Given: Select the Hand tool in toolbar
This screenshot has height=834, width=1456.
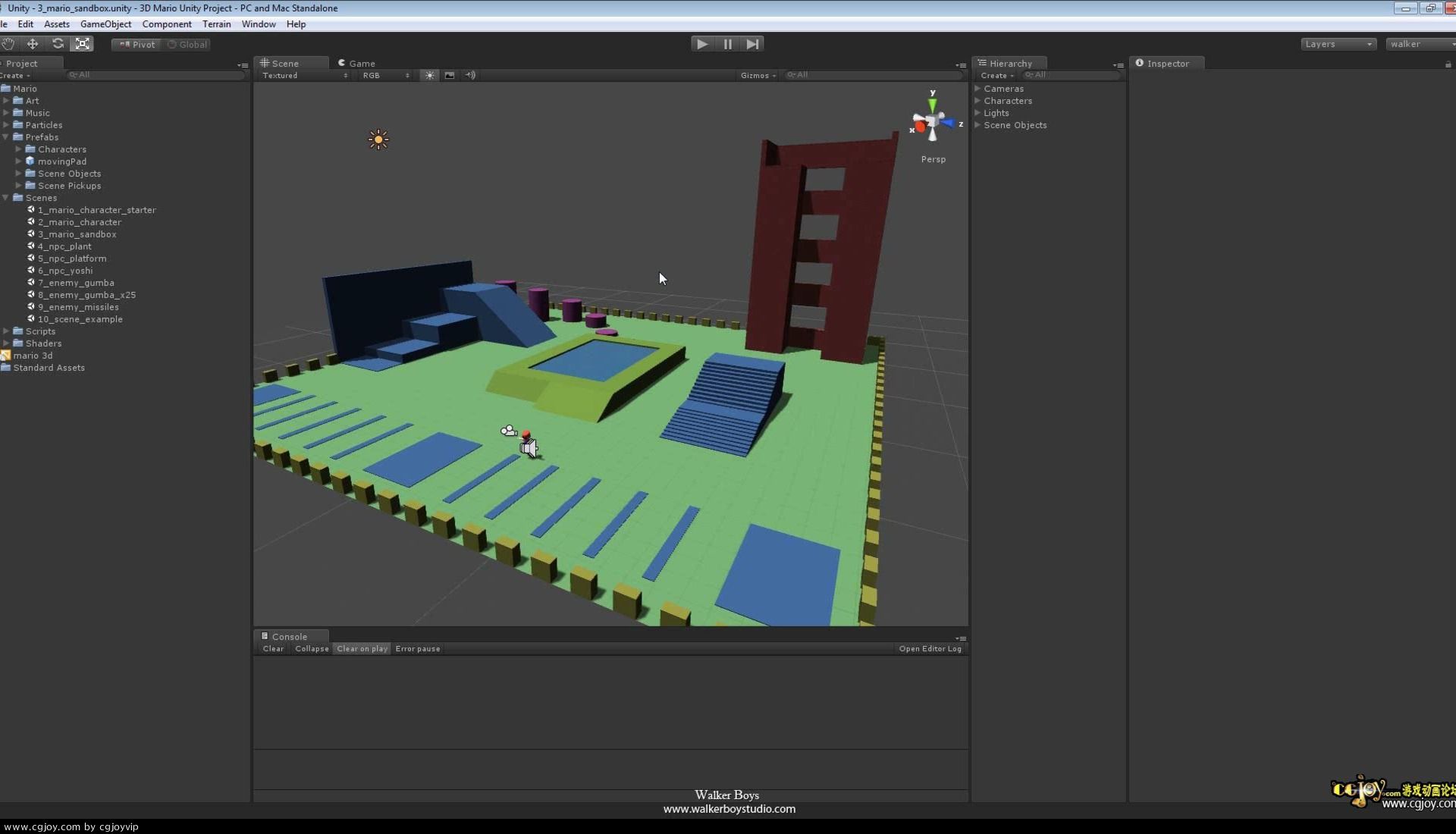Looking at the screenshot, I should [x=8, y=44].
